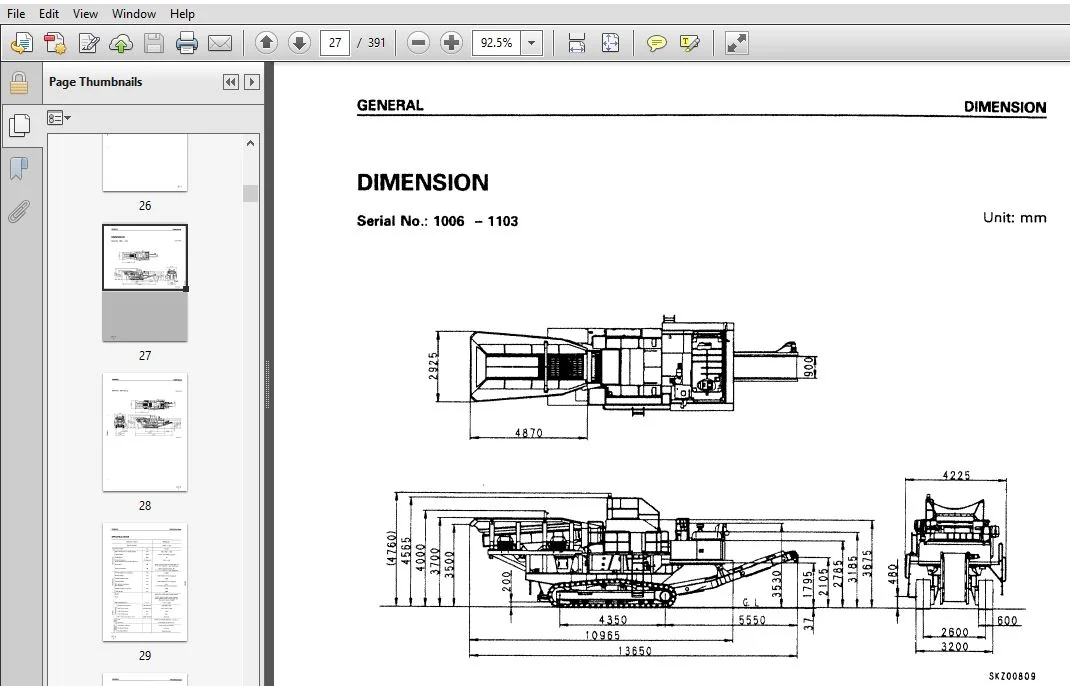Collapse the thumbnails panel with double-left arrow
Screen dimensions: 1070x686
[x=231, y=82]
